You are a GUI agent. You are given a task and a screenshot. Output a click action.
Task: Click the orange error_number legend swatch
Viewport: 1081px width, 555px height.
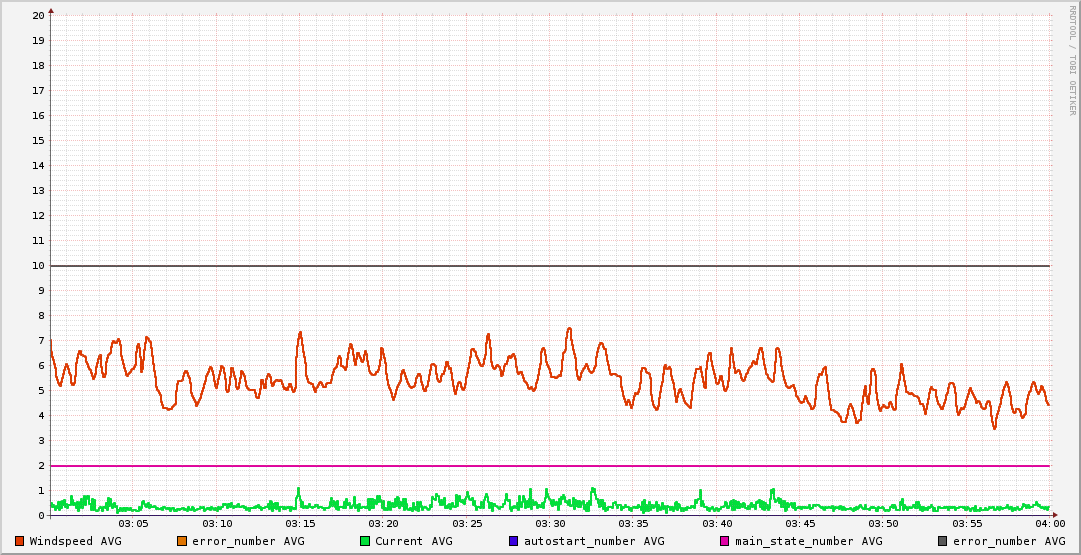coord(182,541)
